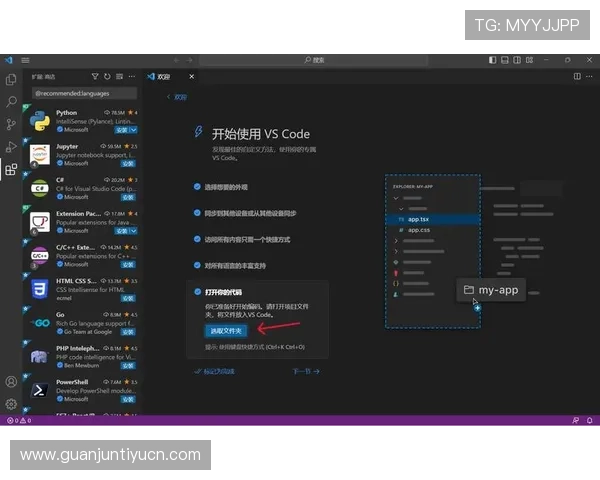600x480 pixels.
Task: Open the hamburger application menu
Action: pos(25,60)
